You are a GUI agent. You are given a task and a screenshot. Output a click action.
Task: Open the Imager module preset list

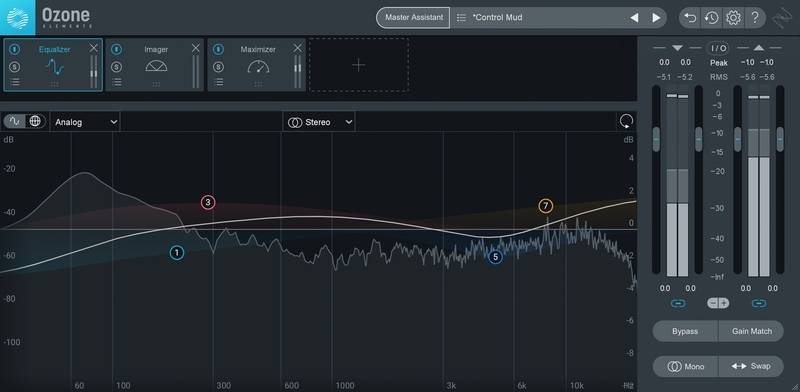click(116, 82)
